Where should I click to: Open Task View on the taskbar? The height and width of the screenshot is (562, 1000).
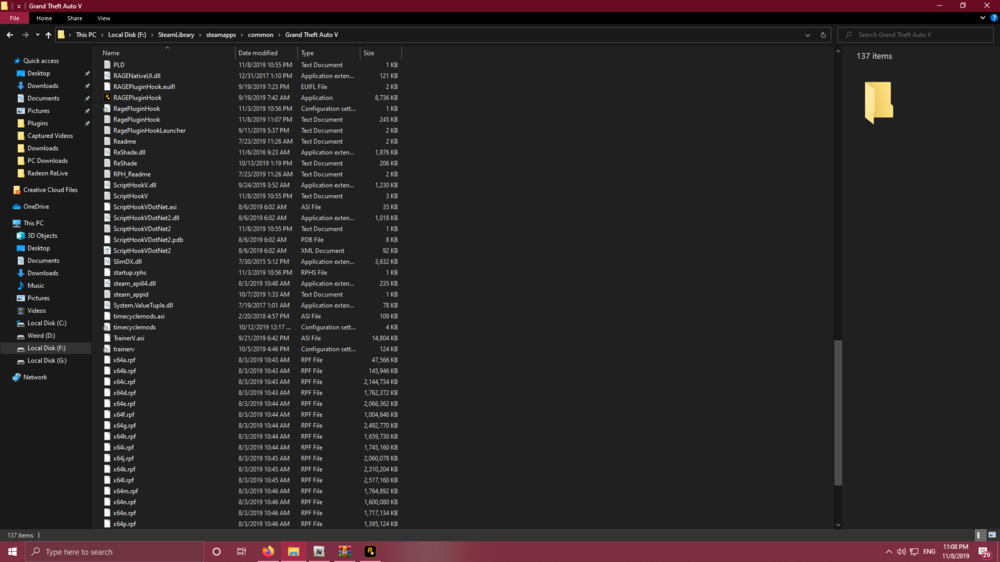pos(241,552)
